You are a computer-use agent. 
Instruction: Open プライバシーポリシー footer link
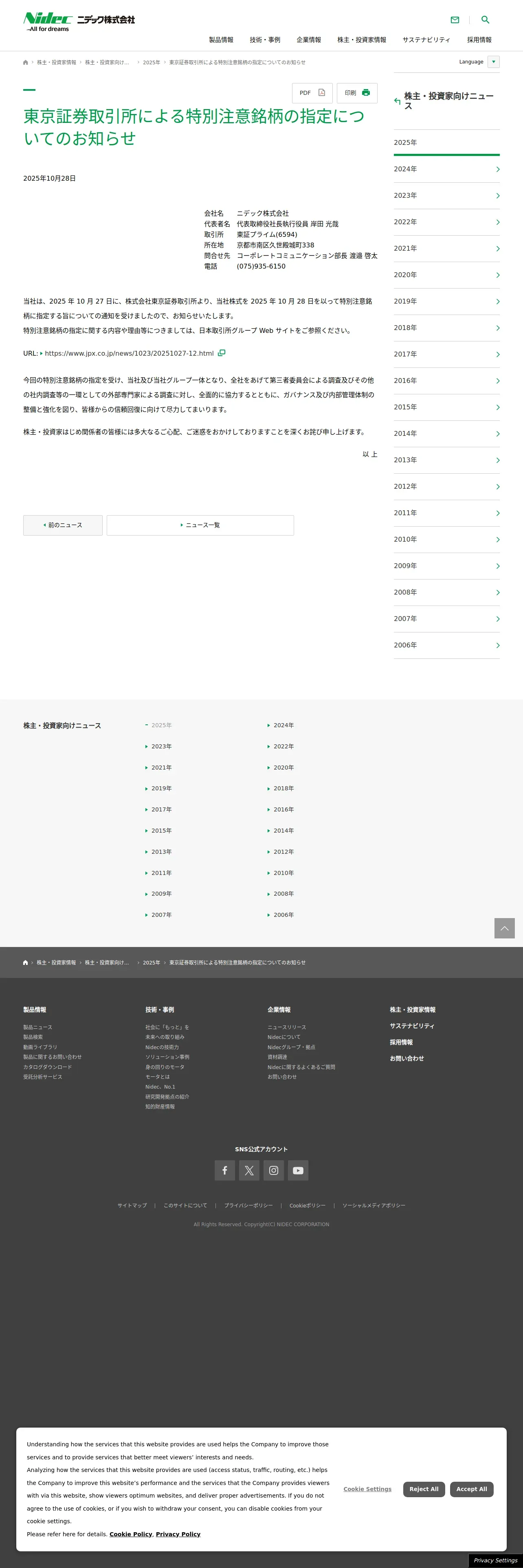249,1206
